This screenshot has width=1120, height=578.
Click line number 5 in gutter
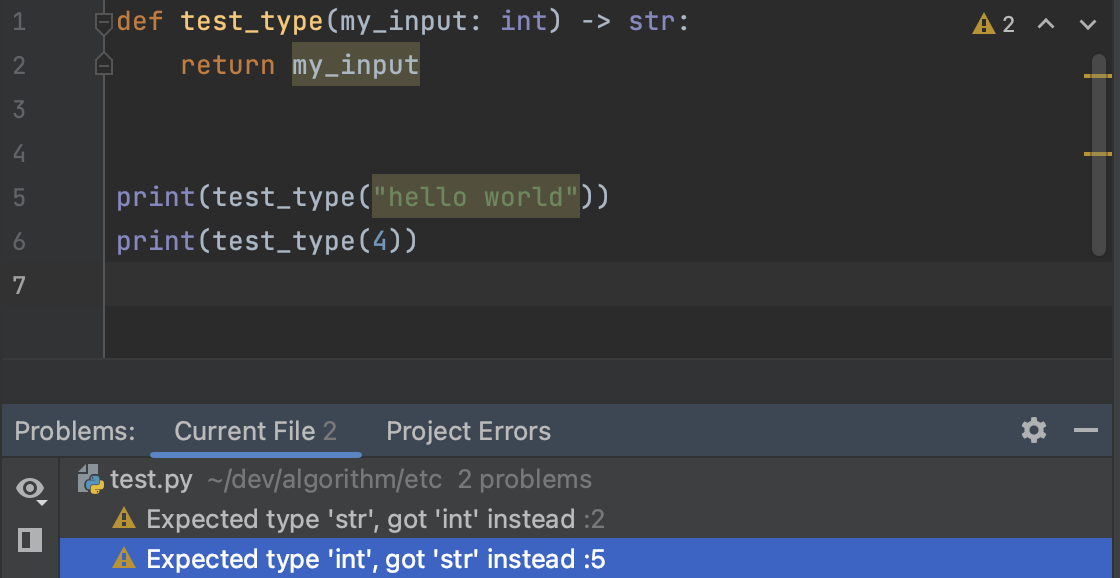coord(19,197)
